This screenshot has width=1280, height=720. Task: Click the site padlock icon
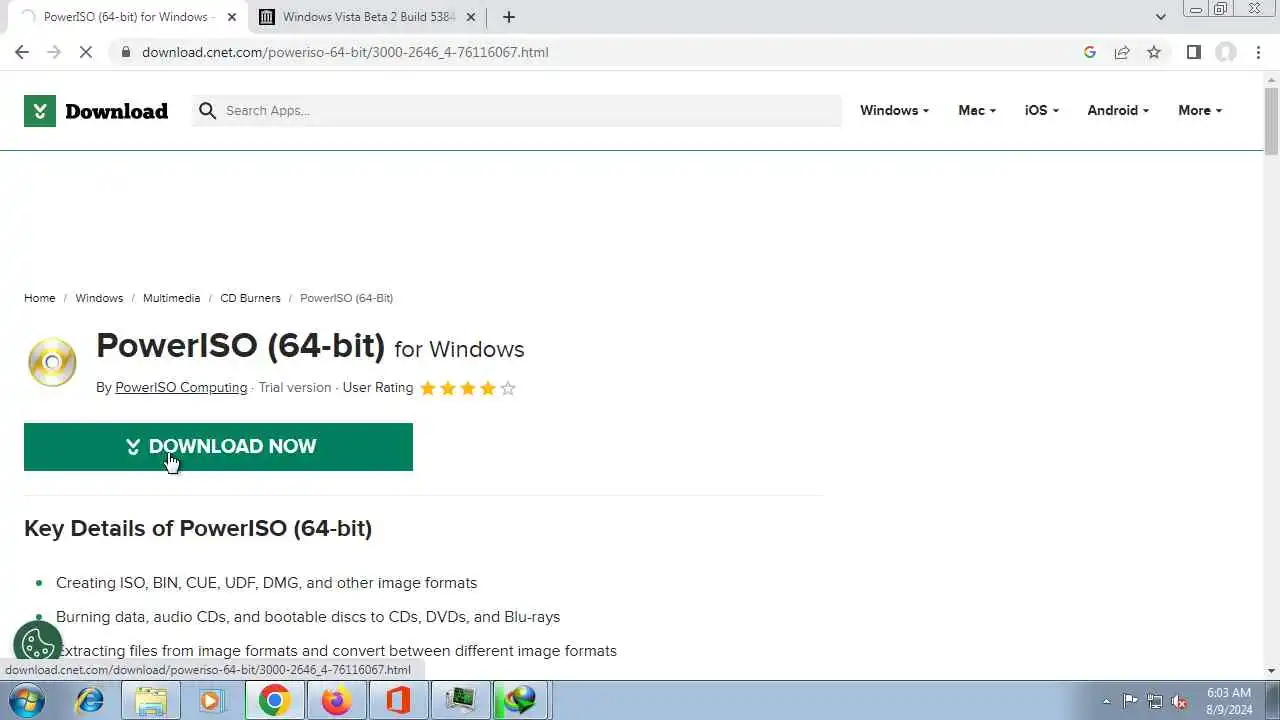tap(126, 52)
